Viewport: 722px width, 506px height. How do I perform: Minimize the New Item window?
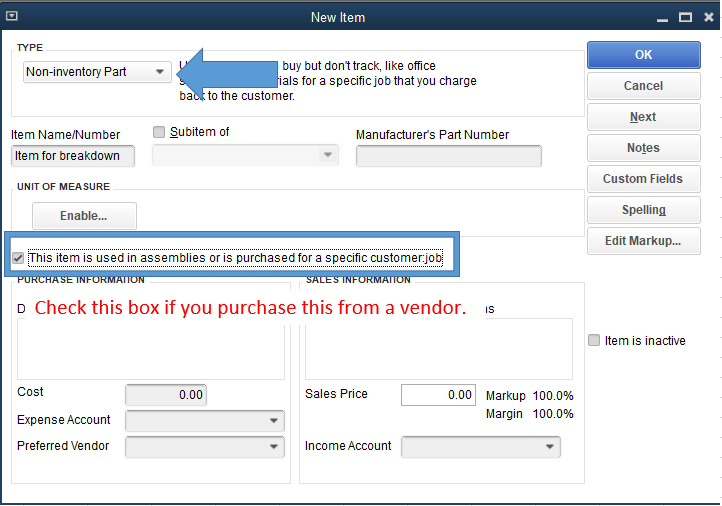coord(662,18)
